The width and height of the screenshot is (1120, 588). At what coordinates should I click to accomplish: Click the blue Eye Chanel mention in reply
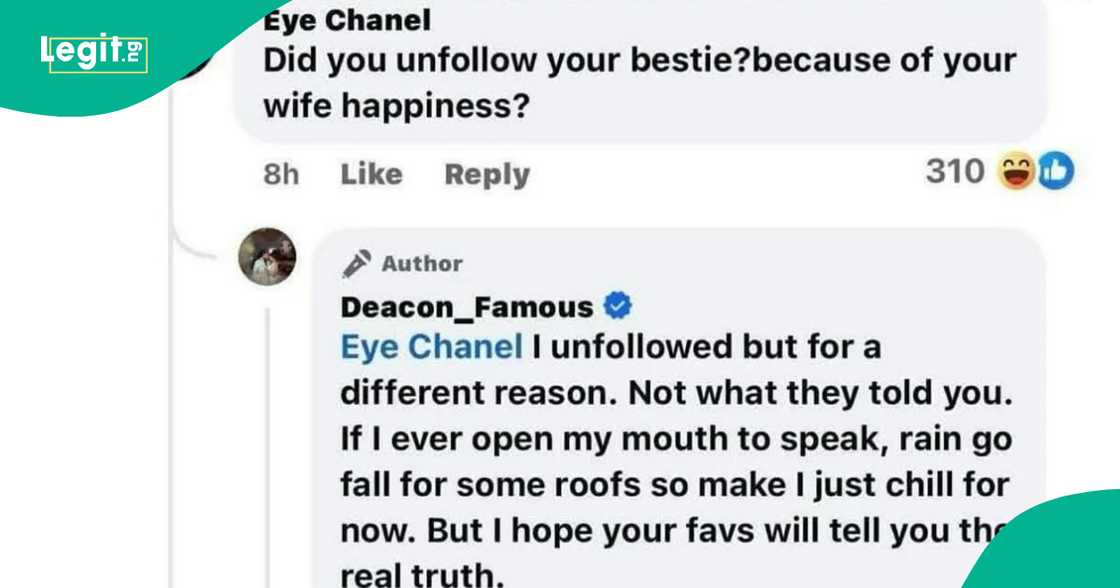tap(431, 347)
